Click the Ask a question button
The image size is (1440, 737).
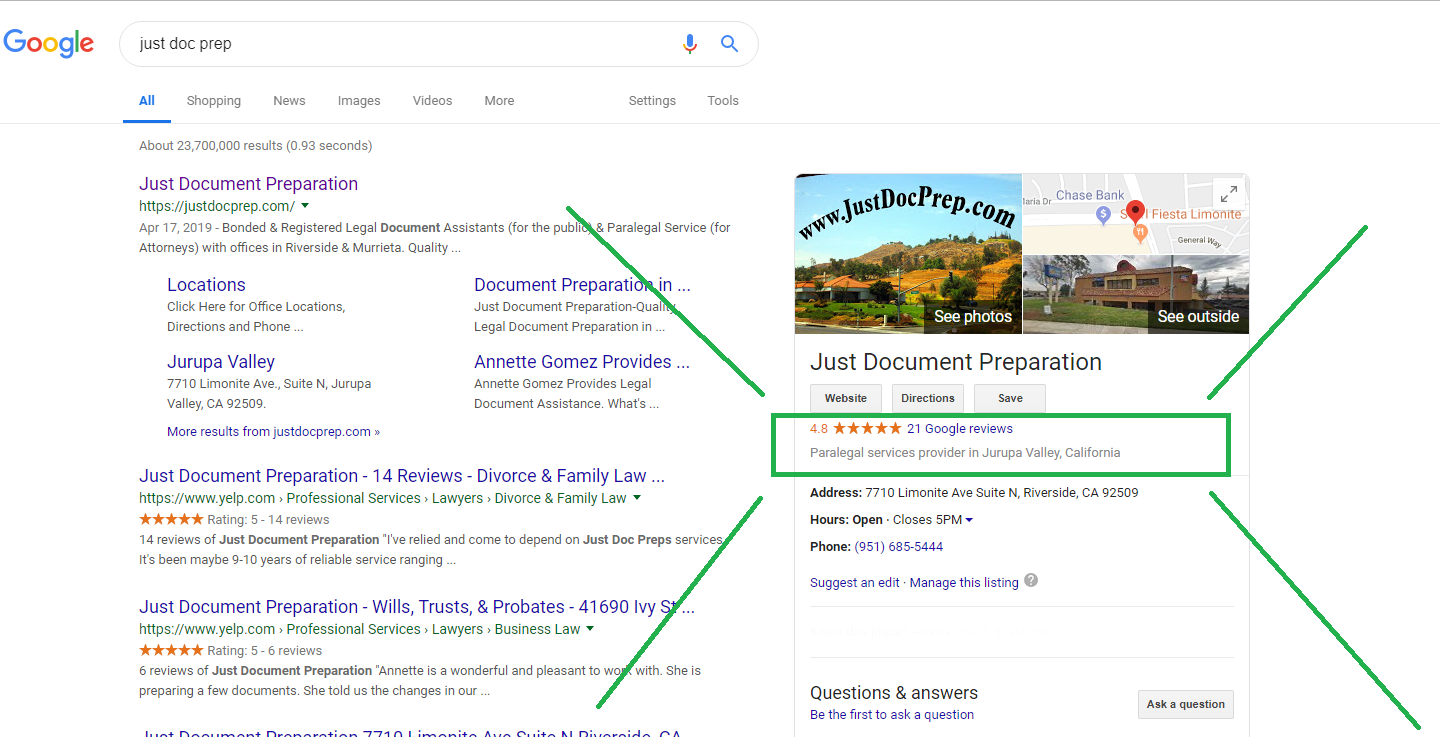point(1185,704)
